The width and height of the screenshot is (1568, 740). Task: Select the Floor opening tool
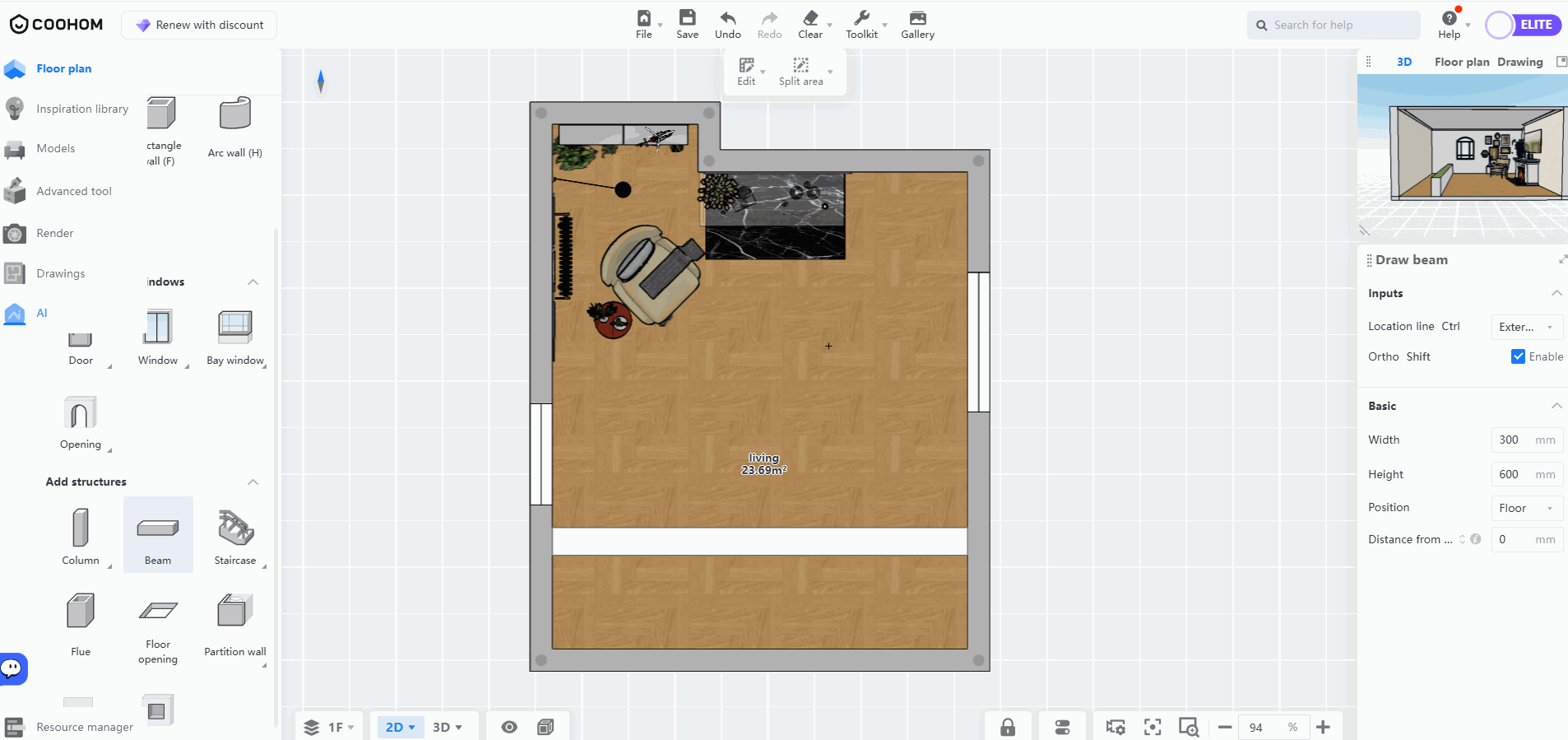pos(158,627)
